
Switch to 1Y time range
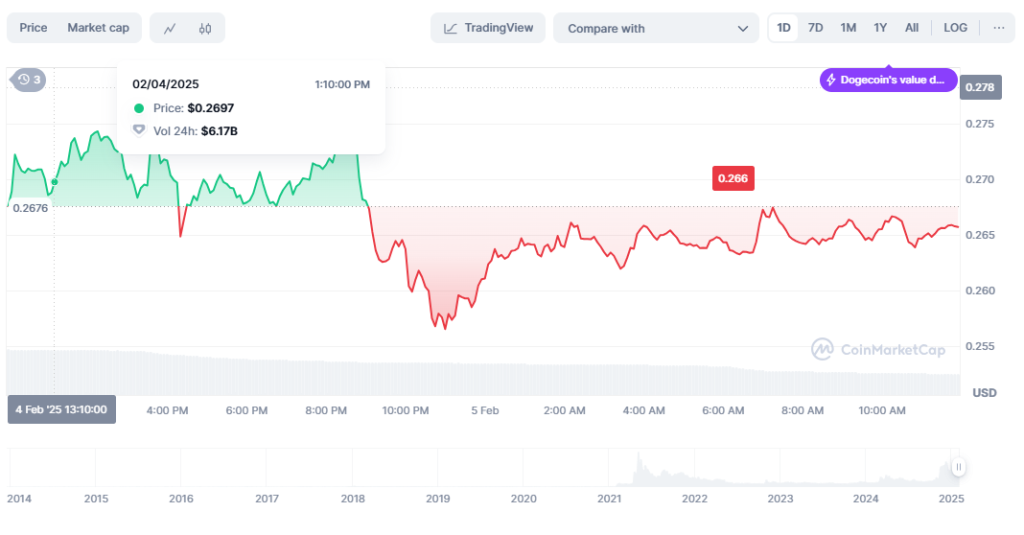point(880,28)
